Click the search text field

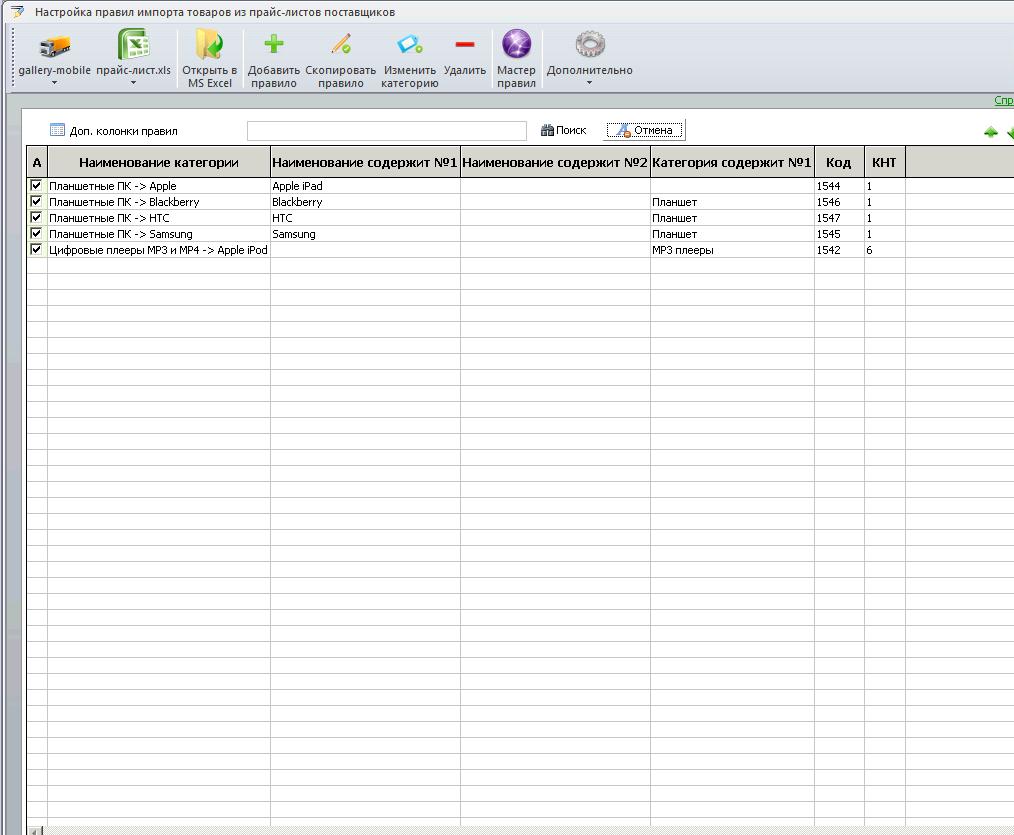387,131
